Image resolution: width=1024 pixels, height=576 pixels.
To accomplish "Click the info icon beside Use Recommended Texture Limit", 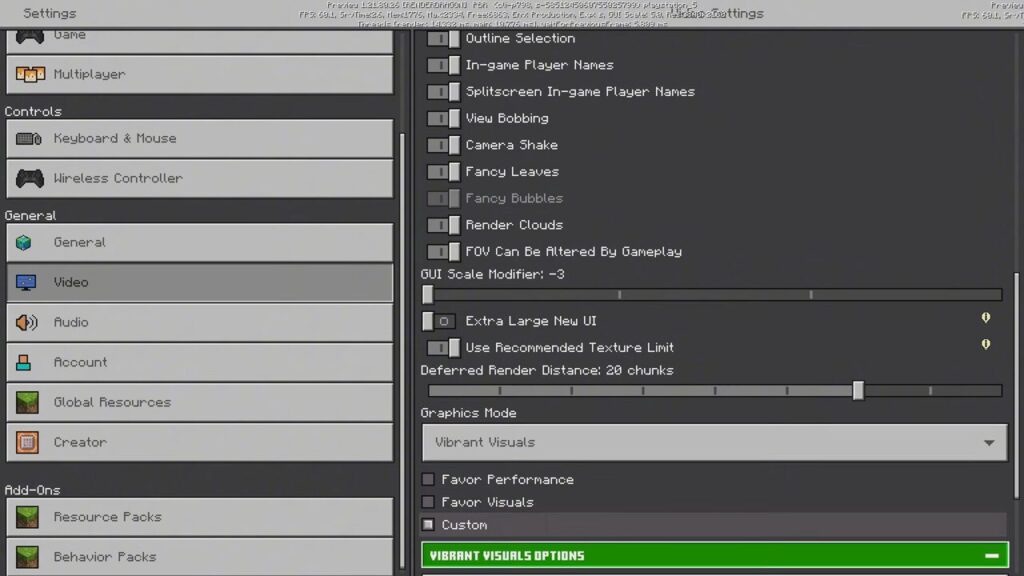I will click(985, 344).
